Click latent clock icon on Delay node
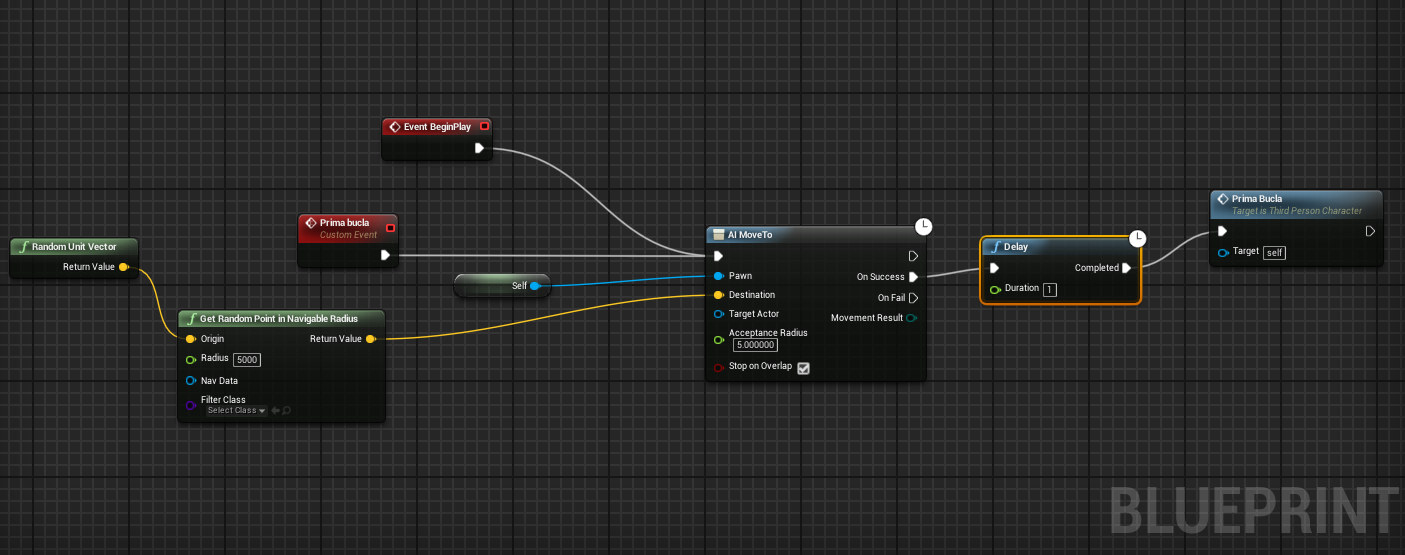1405x555 pixels. coord(1137,238)
